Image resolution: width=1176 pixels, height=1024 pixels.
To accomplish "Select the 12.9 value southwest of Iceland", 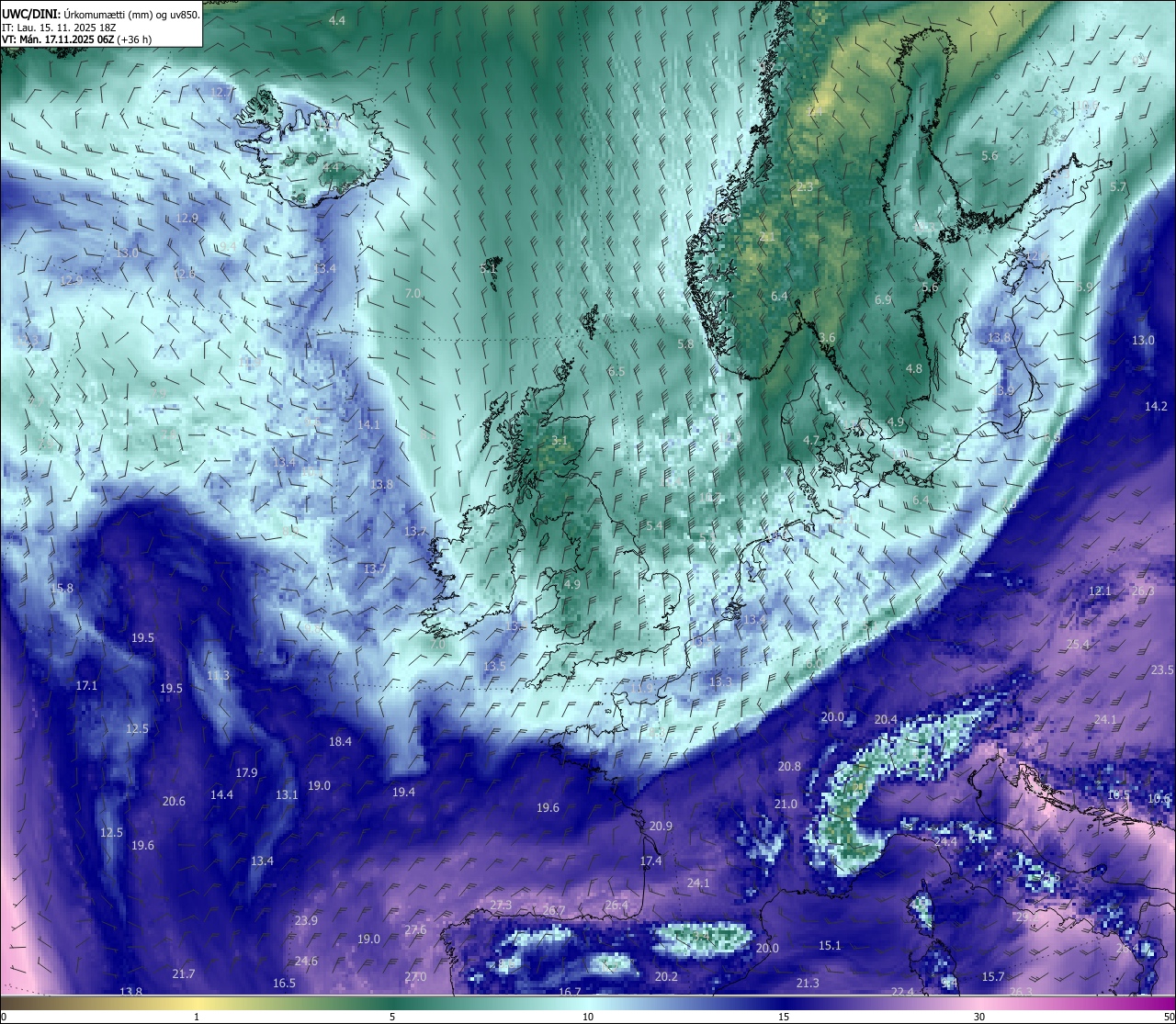I will click(x=187, y=219).
